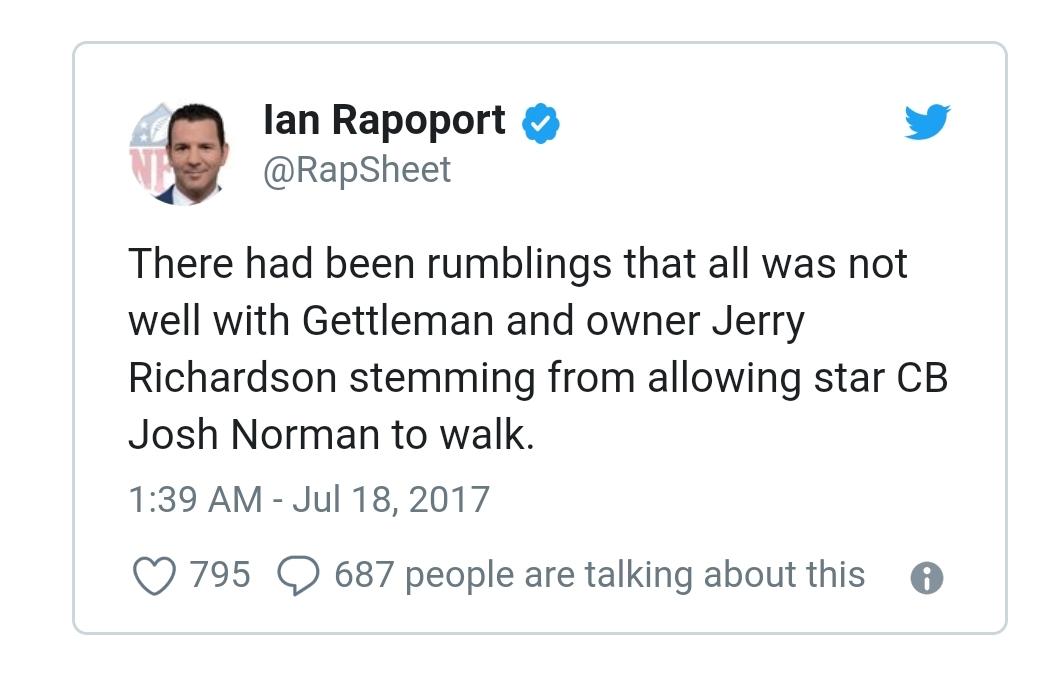Click the 1:39 AM - Jul 18, 2017 timestamp
Viewport: 1038px width, 686px height.
click(x=309, y=499)
